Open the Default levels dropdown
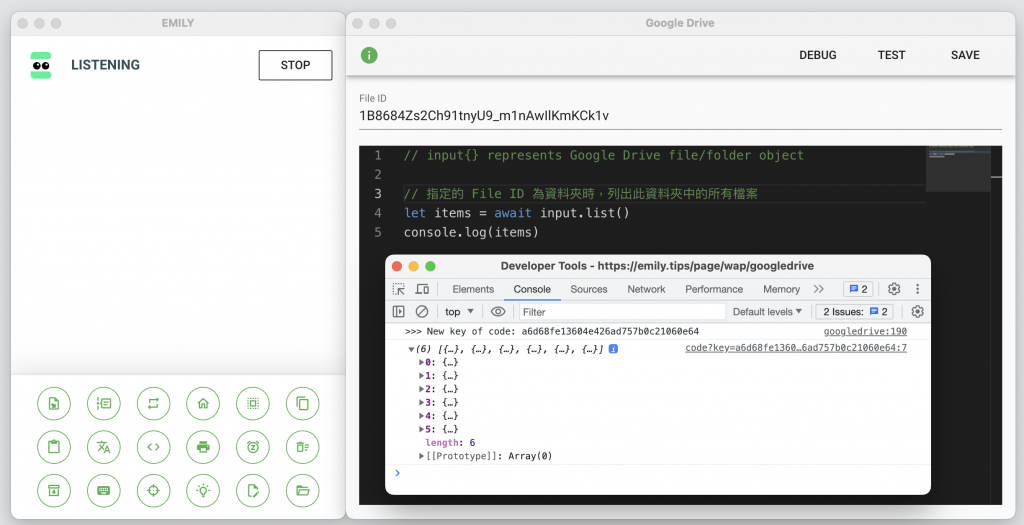This screenshot has width=1024, height=525. [x=767, y=311]
